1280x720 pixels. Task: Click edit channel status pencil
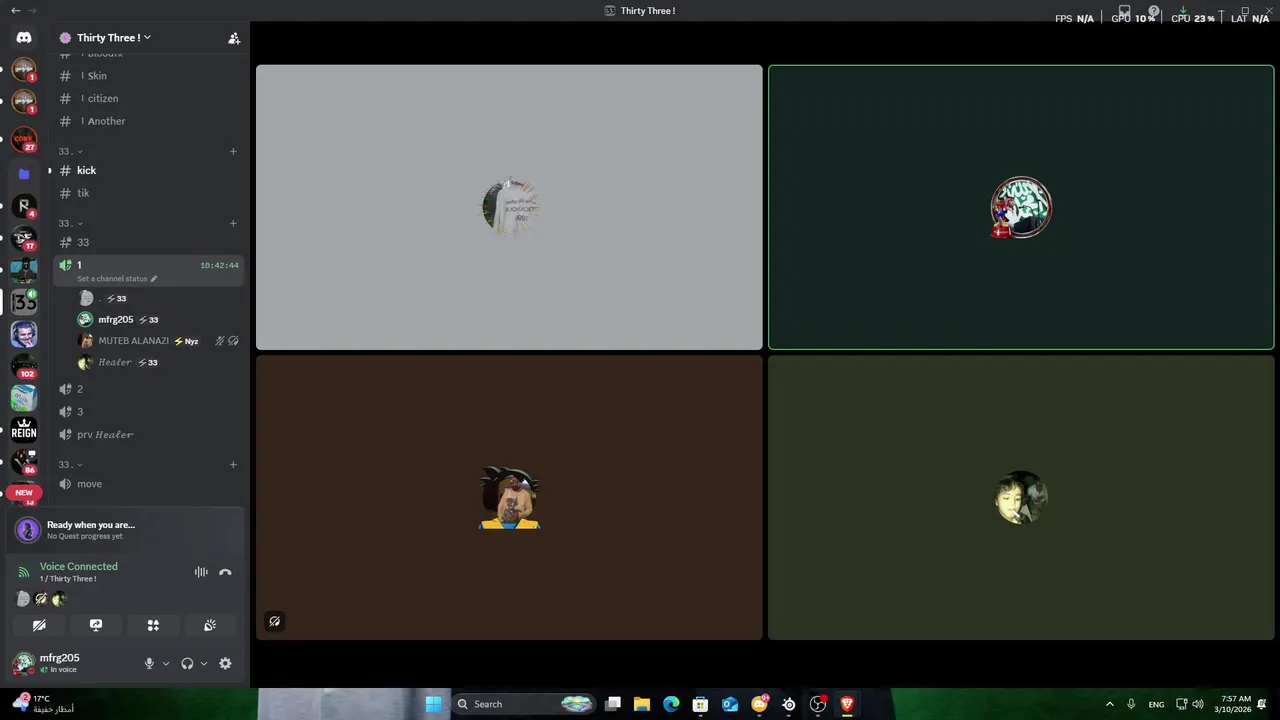[x=154, y=279]
